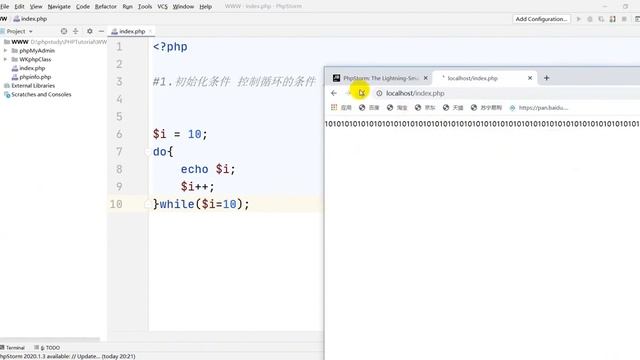This screenshot has height=360, width=640.
Task: Click the '$i = 10;' code line
Action: pyautogui.click(x=180, y=134)
